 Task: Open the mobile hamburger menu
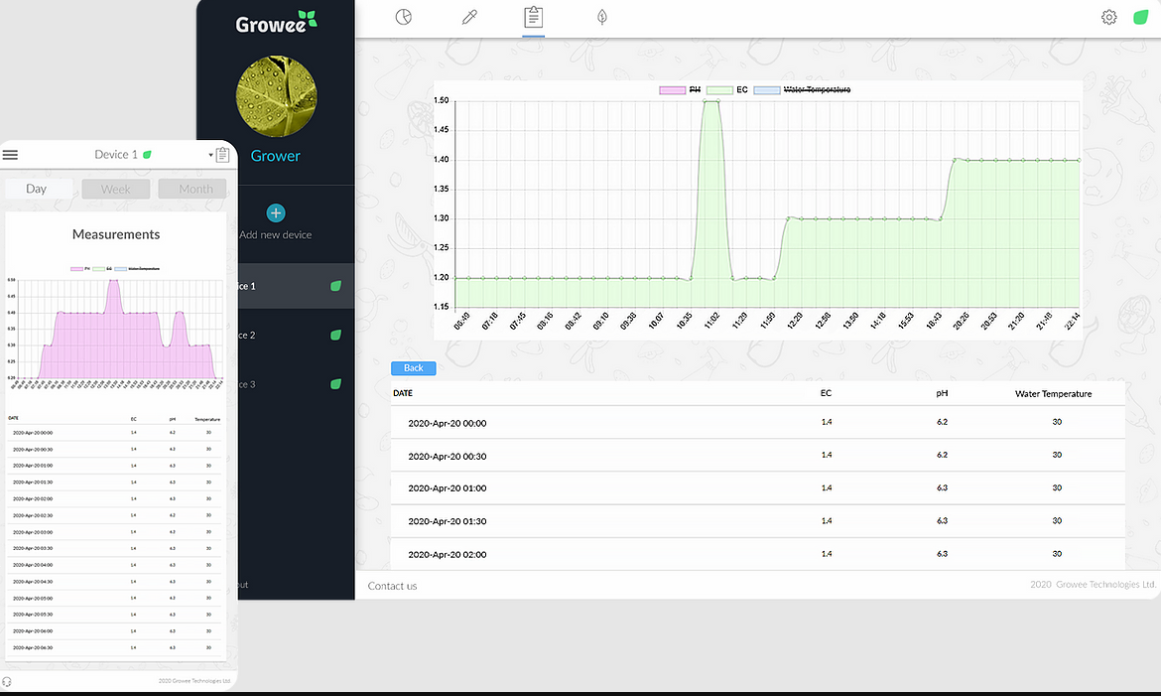point(11,155)
